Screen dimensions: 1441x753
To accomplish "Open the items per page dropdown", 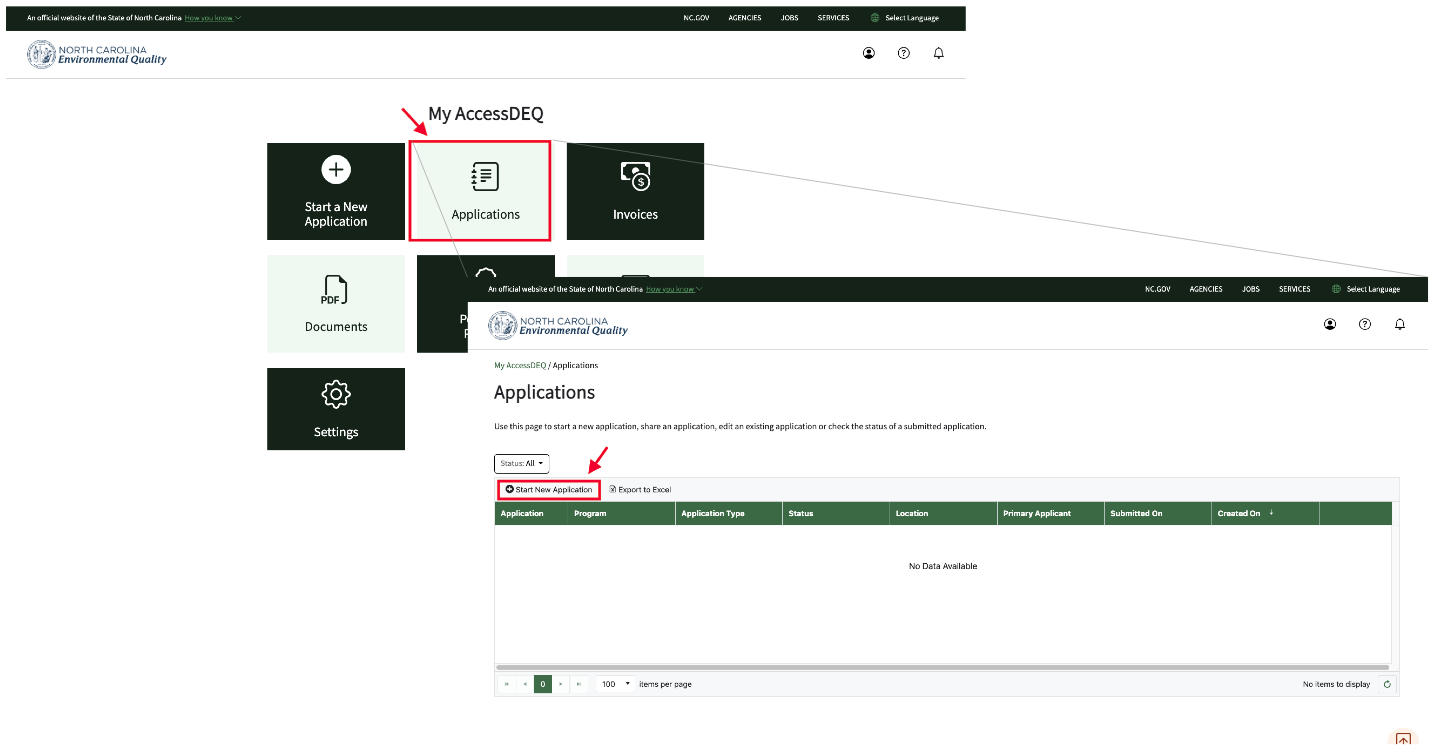I will [614, 684].
